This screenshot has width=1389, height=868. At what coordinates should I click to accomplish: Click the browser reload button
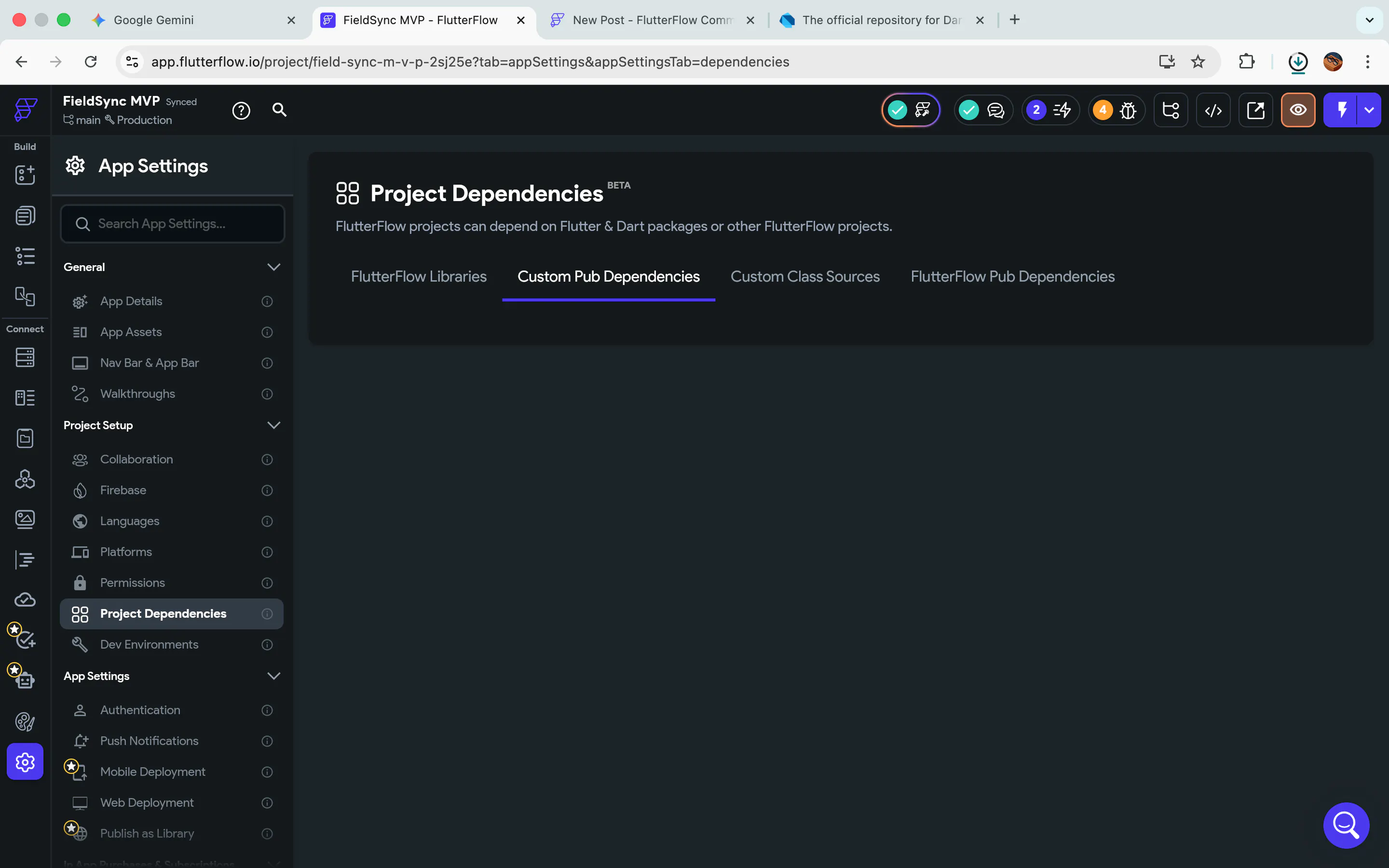coord(91,61)
